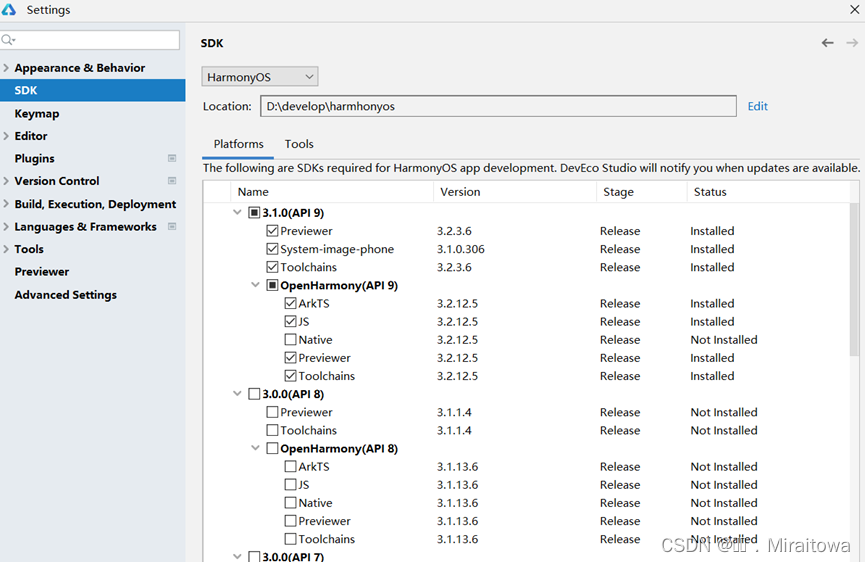Check JS 3.1.13.6 checkbox
Screen dimensions: 865x562
291,485
